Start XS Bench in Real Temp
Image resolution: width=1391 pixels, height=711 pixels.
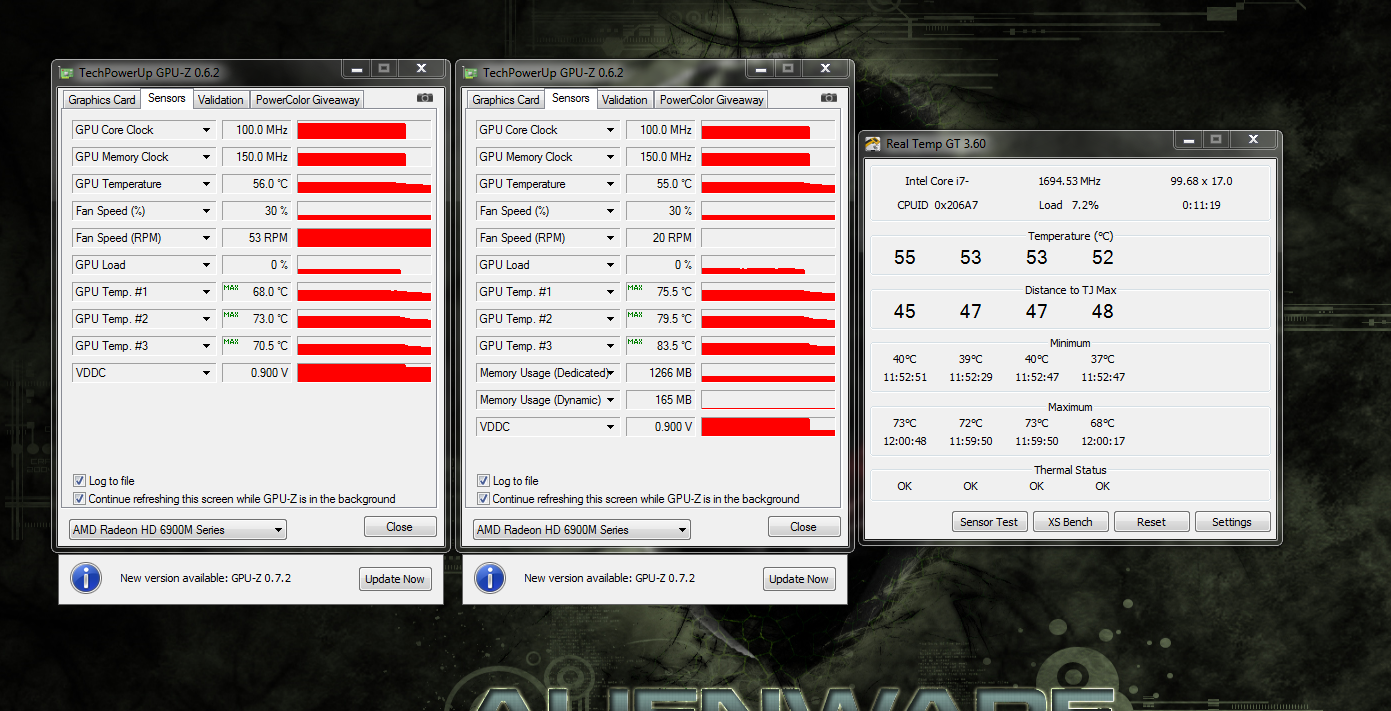(1070, 522)
